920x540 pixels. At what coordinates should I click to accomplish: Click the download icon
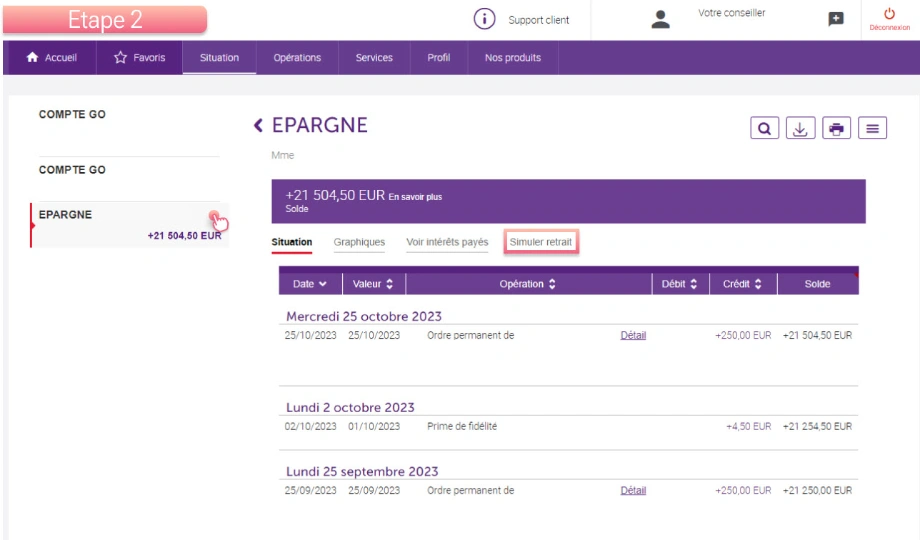(x=800, y=128)
